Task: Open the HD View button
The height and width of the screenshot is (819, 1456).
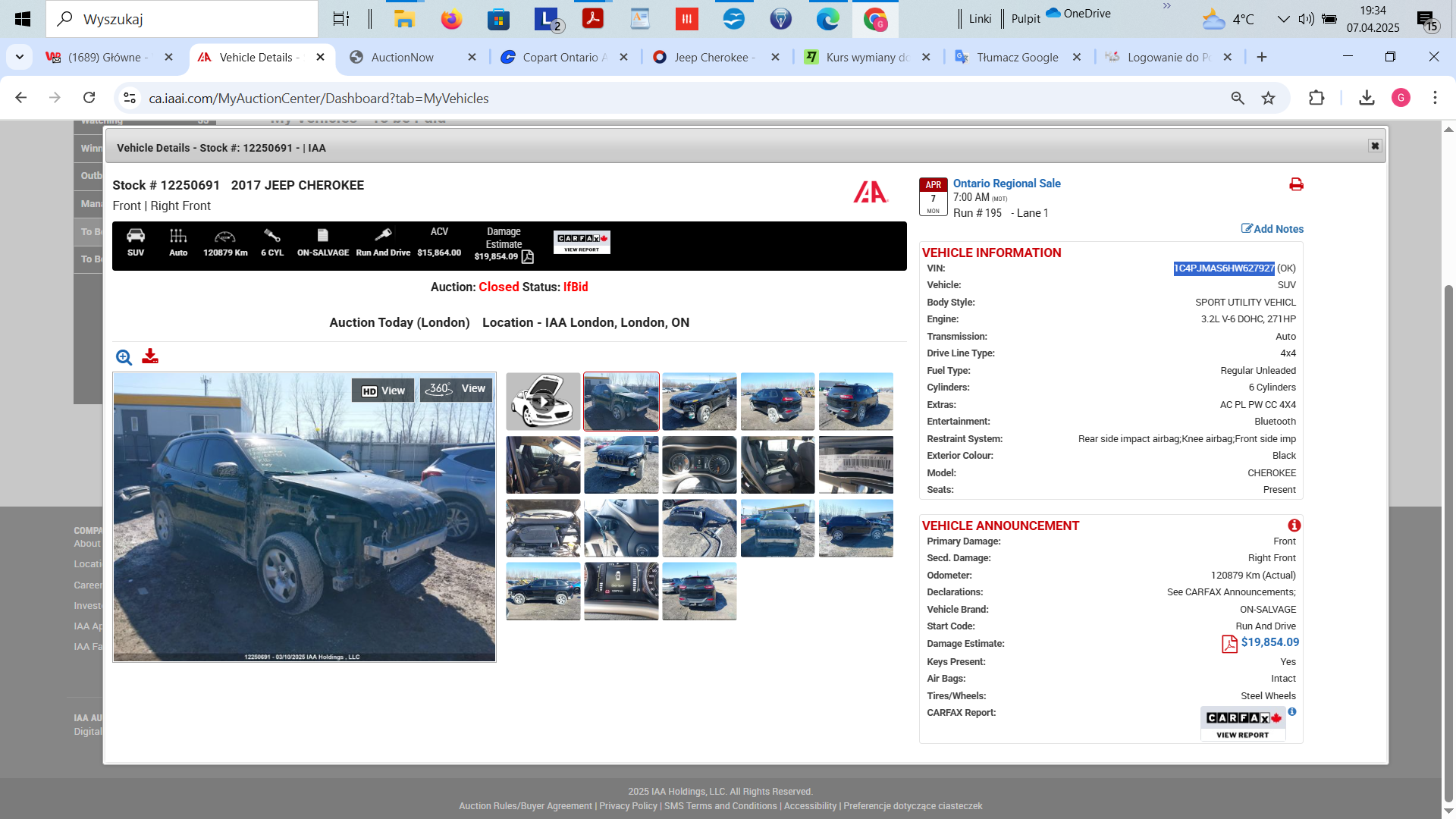Action: pyautogui.click(x=383, y=391)
